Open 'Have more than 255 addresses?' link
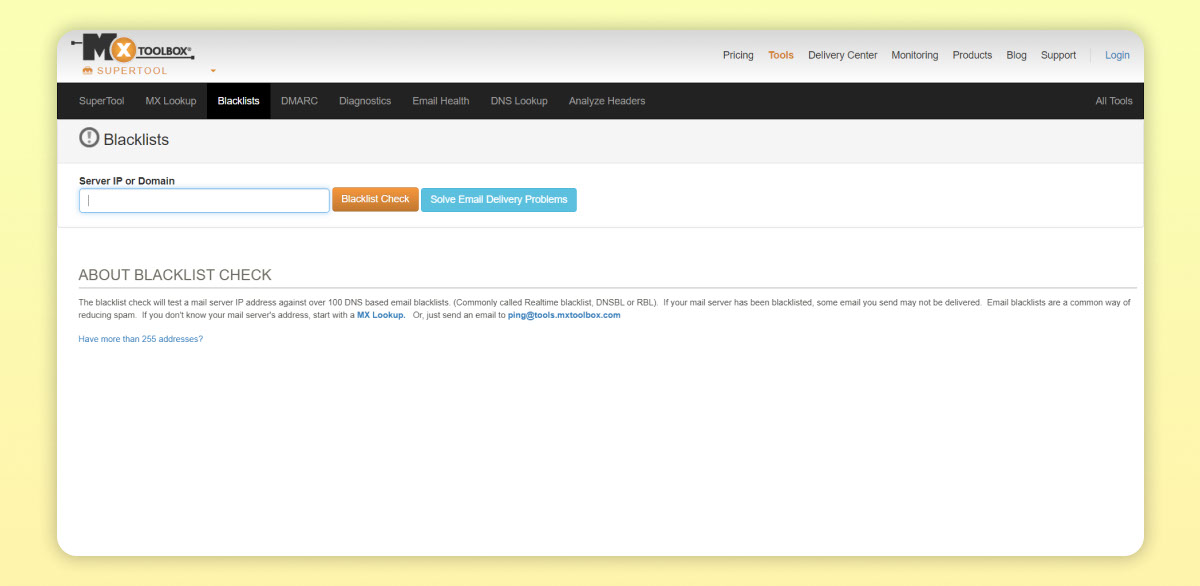This screenshot has height=586, width=1200. [141, 339]
